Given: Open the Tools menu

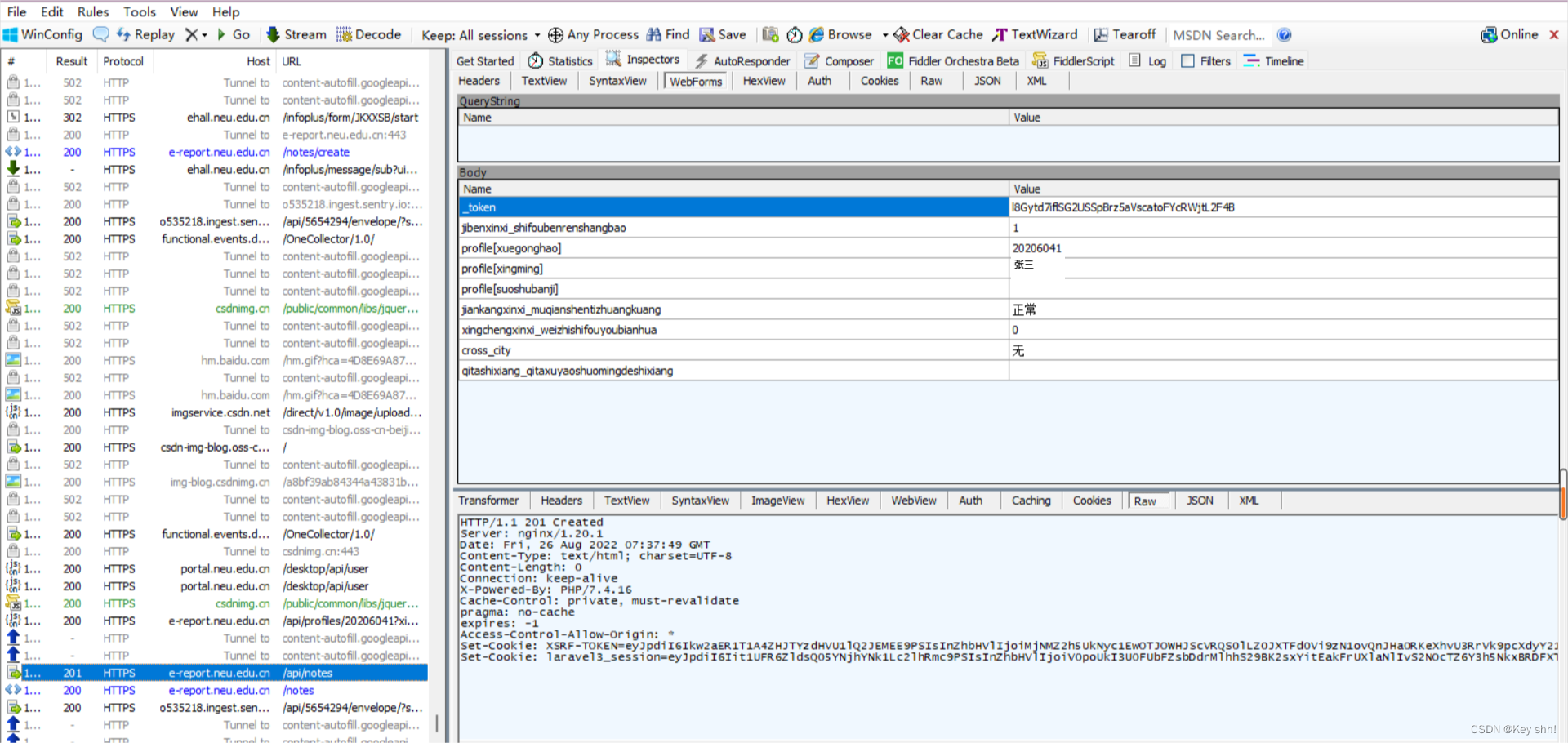Looking at the screenshot, I should pyautogui.click(x=140, y=11).
